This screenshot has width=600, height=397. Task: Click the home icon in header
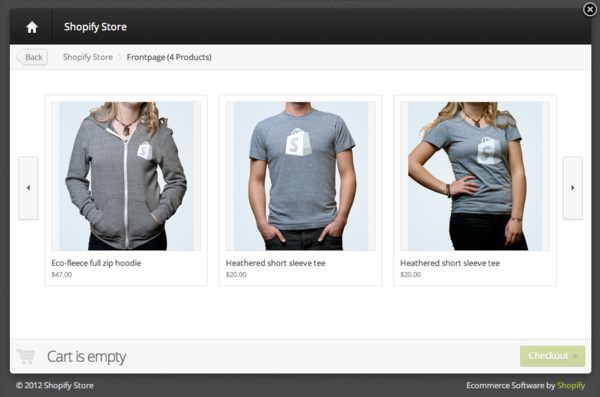click(x=32, y=27)
